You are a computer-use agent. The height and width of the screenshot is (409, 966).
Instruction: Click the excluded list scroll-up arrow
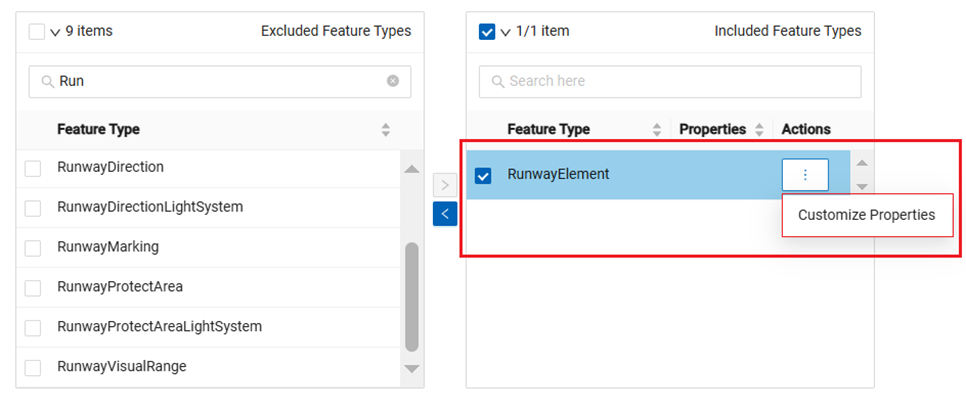(412, 169)
